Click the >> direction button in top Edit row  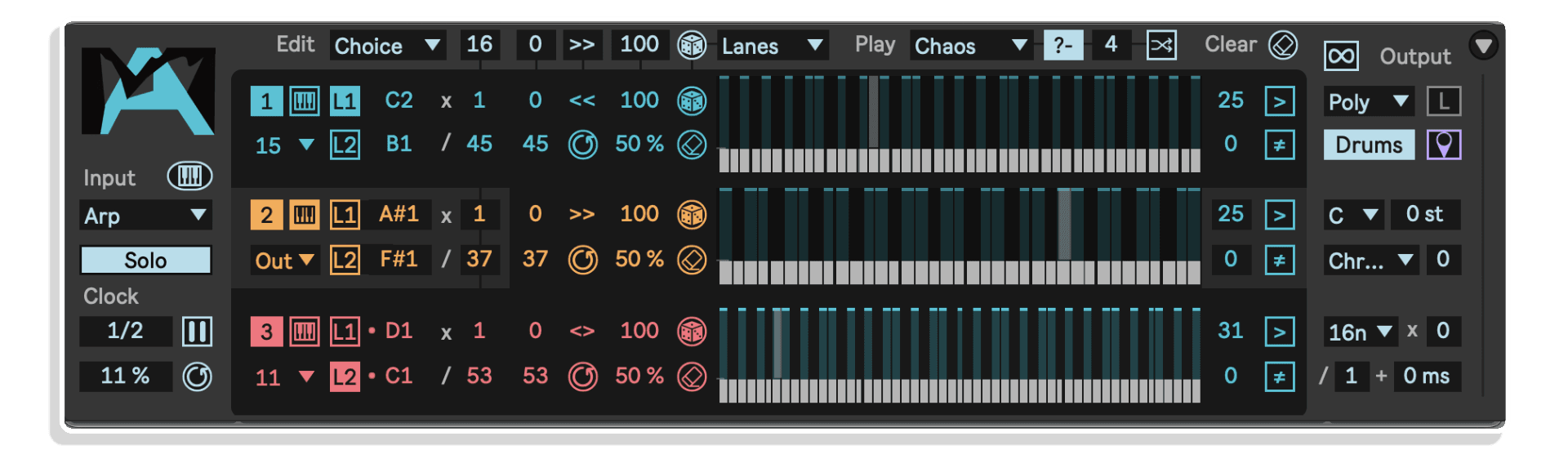point(581,45)
